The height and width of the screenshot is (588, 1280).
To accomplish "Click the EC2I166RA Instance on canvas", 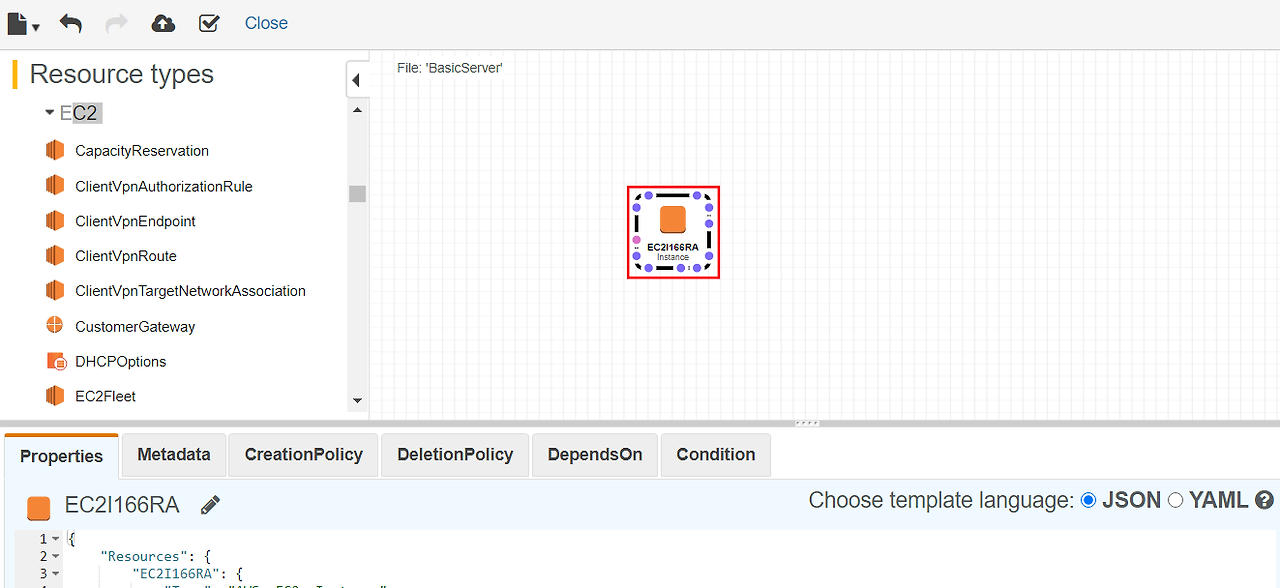I will tap(673, 232).
